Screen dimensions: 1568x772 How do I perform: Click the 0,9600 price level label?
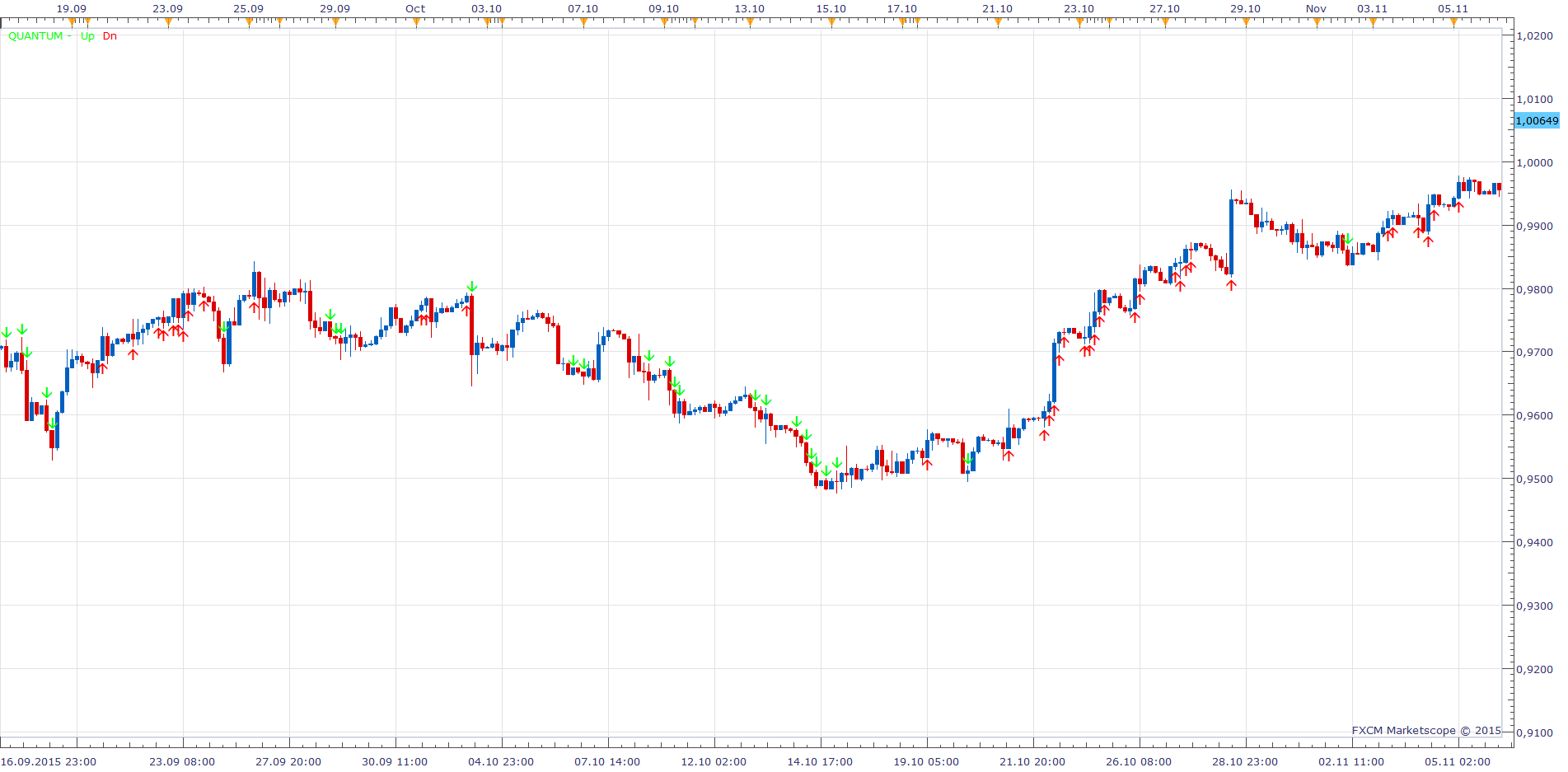click(1535, 416)
